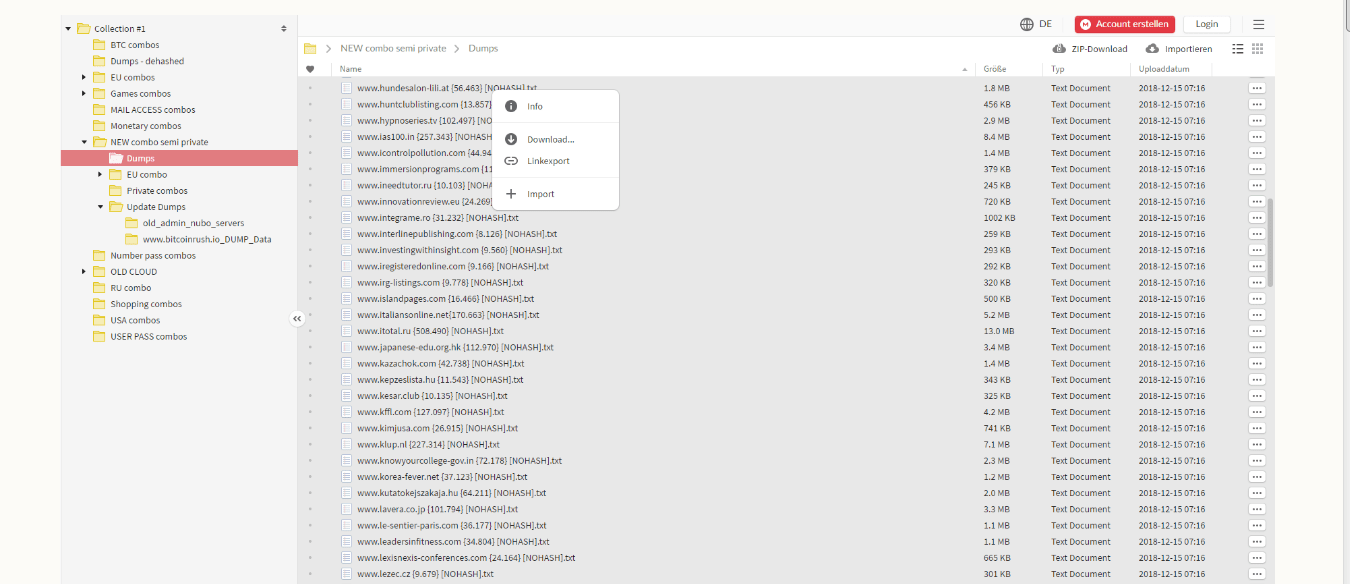Click file icon of www.japanese-edu.org.hk row

click(x=347, y=347)
